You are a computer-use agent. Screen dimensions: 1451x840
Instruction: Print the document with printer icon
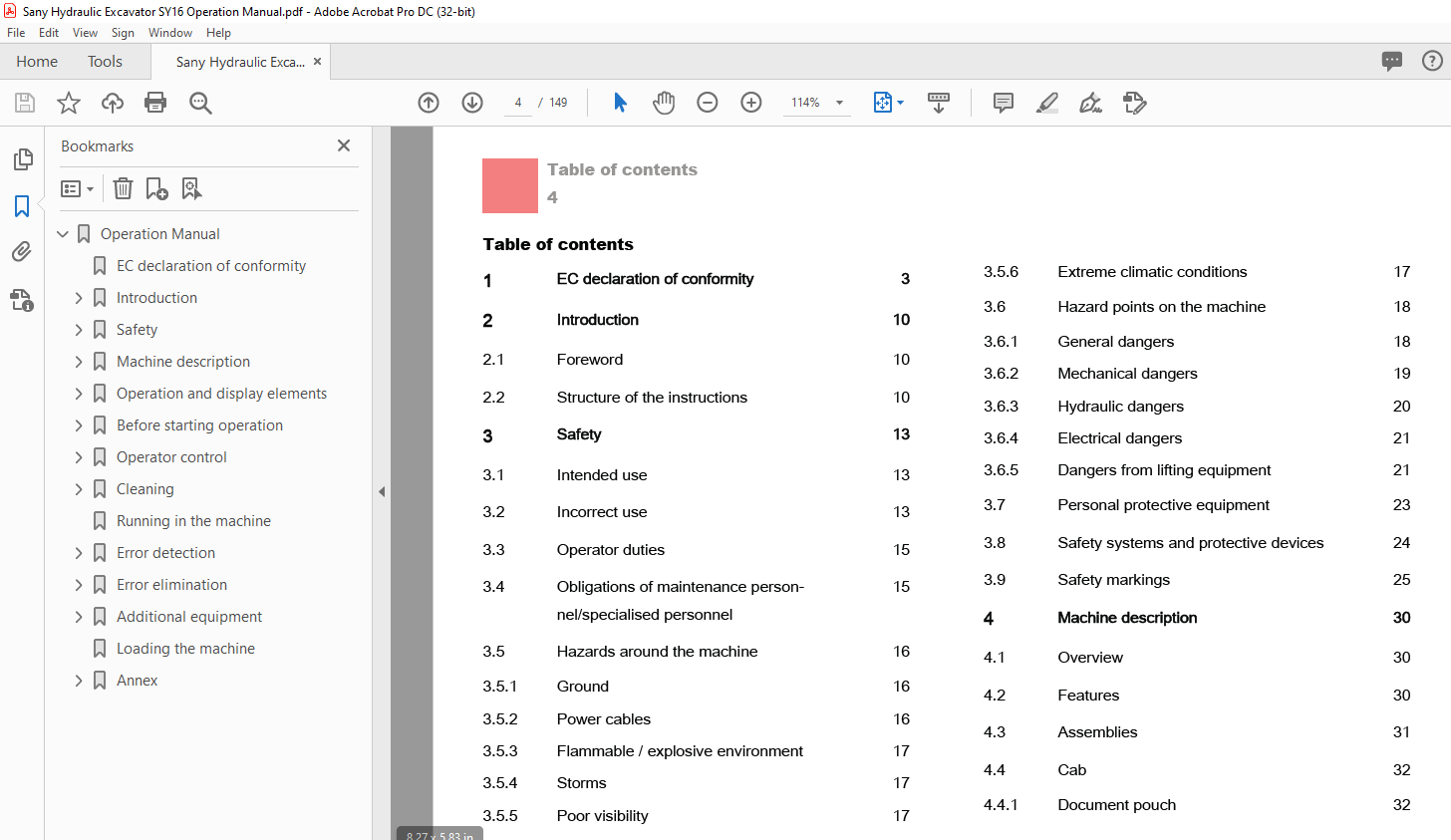[x=155, y=103]
